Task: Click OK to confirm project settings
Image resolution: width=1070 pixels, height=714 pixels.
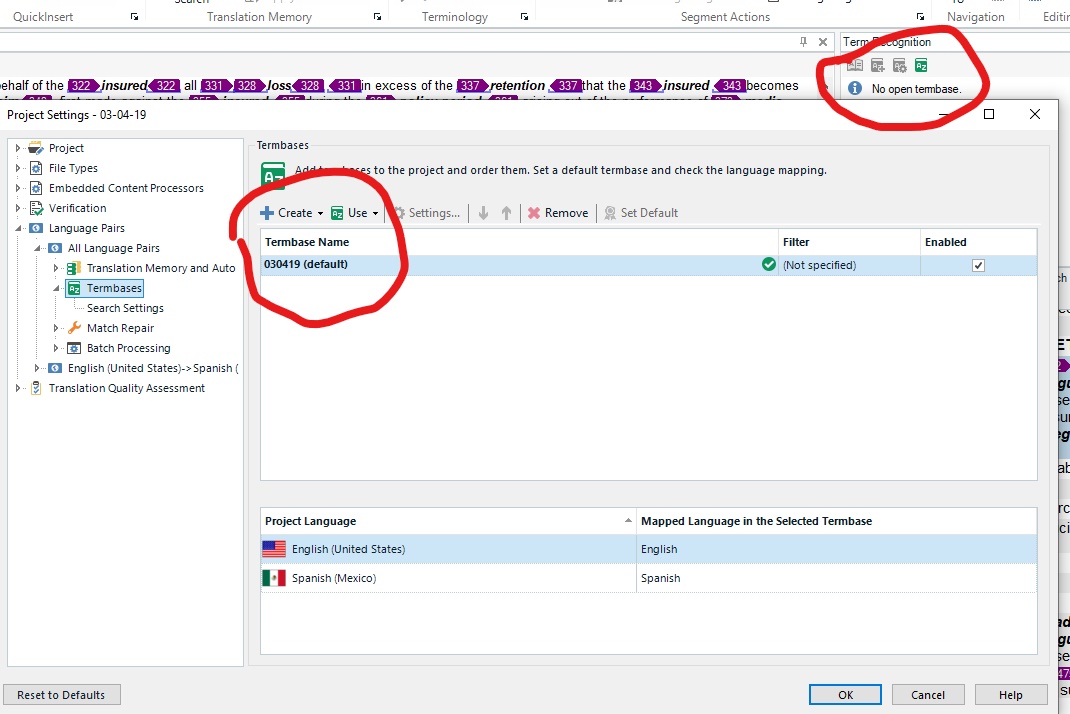Action: [x=845, y=694]
